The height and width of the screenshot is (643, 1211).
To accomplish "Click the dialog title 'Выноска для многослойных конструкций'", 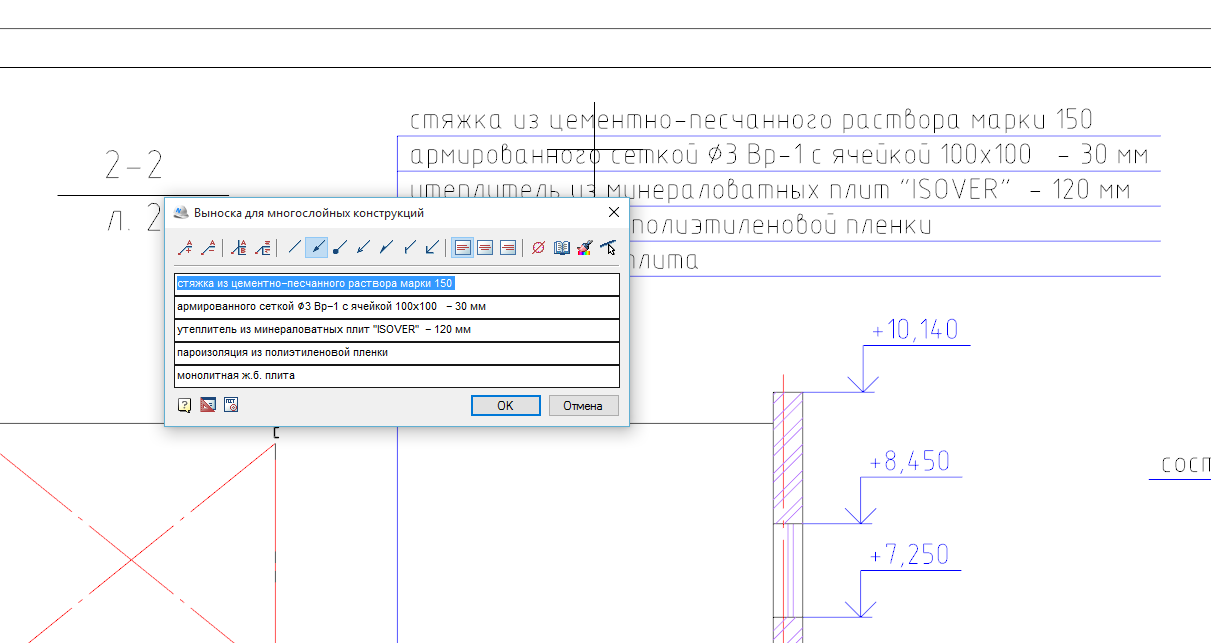I will pos(309,213).
